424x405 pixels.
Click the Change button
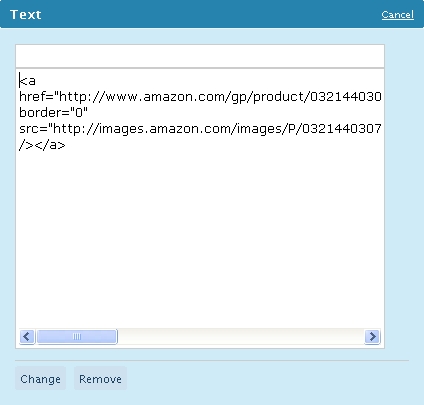point(40,379)
